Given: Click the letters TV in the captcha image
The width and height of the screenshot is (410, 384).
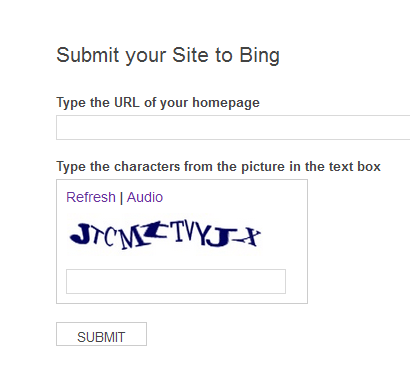Looking at the screenshot, I should pos(182,231).
